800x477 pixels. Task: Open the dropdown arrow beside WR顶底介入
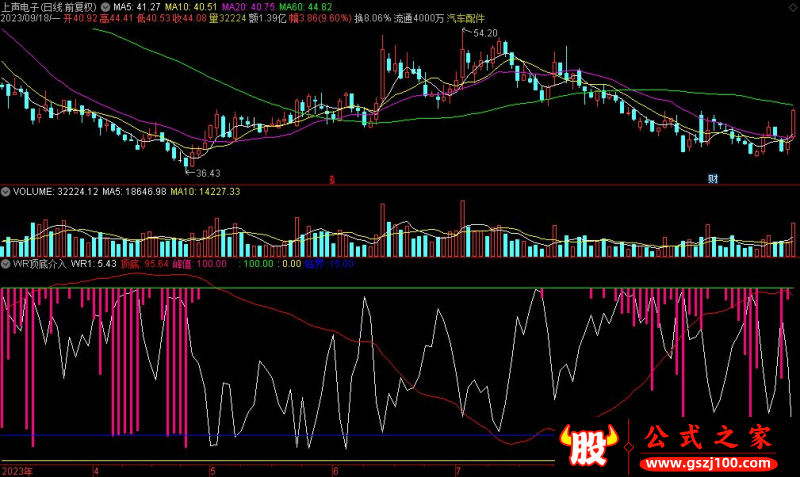6,264
